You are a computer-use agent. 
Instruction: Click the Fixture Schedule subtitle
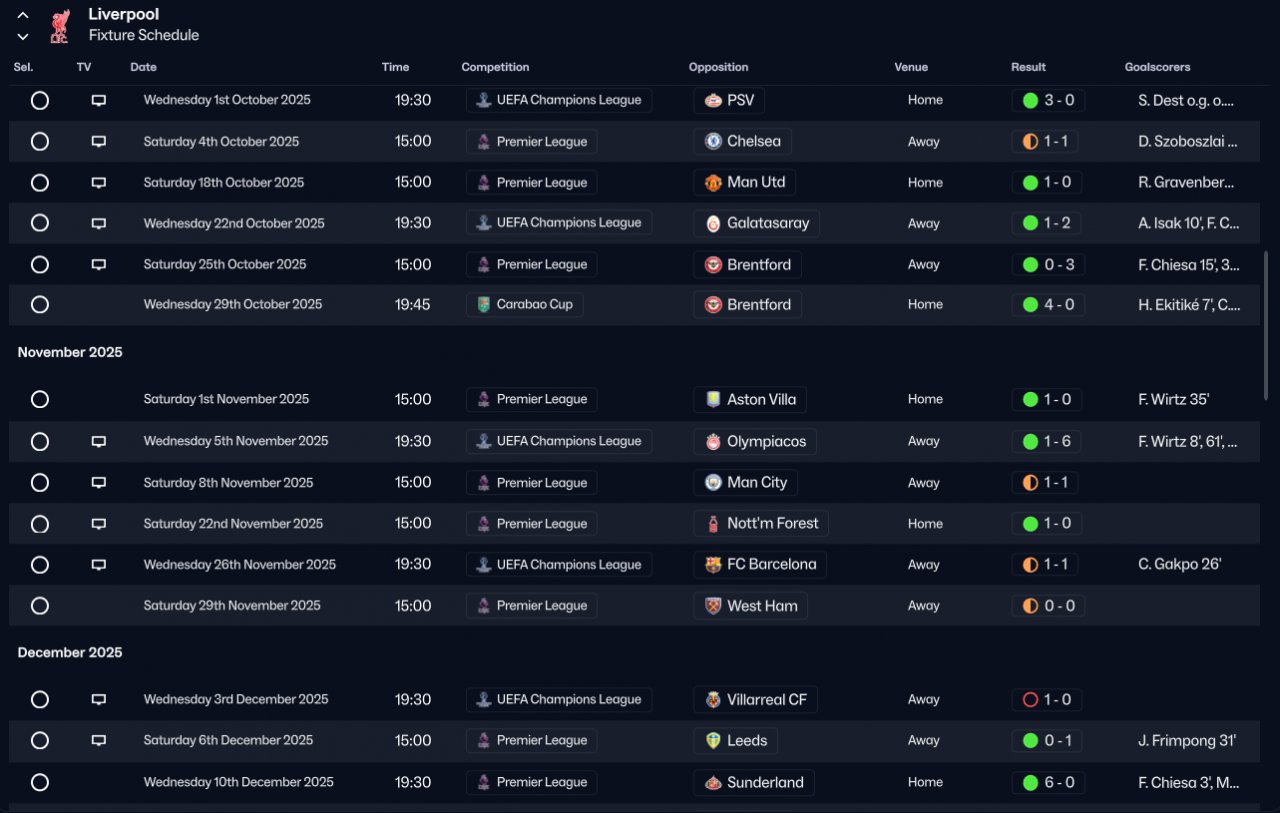click(144, 35)
